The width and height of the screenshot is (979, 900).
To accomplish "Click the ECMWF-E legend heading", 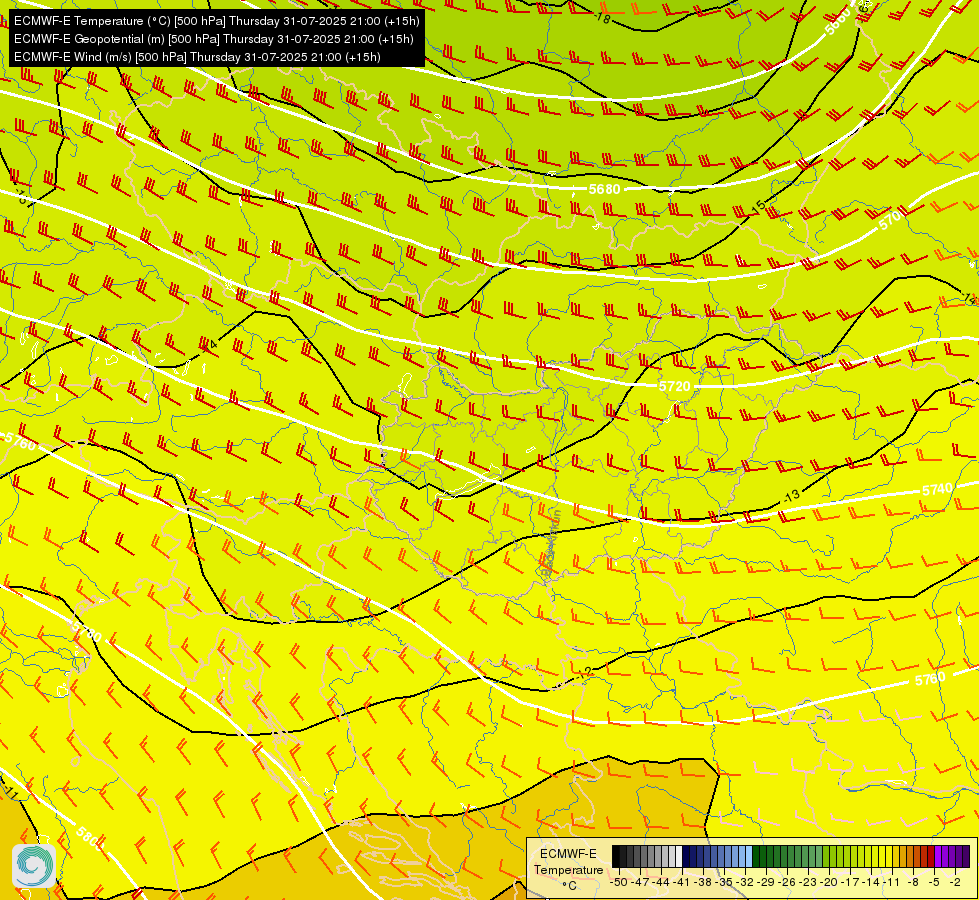I will (568, 853).
